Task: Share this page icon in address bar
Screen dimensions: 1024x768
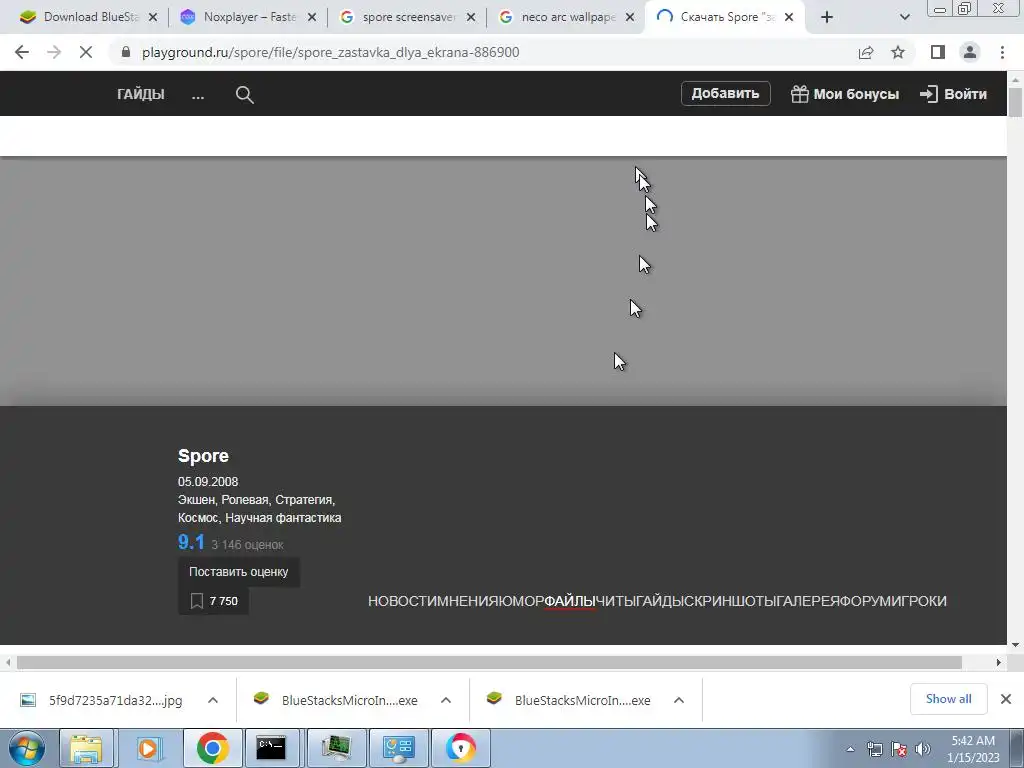Action: pos(866,52)
